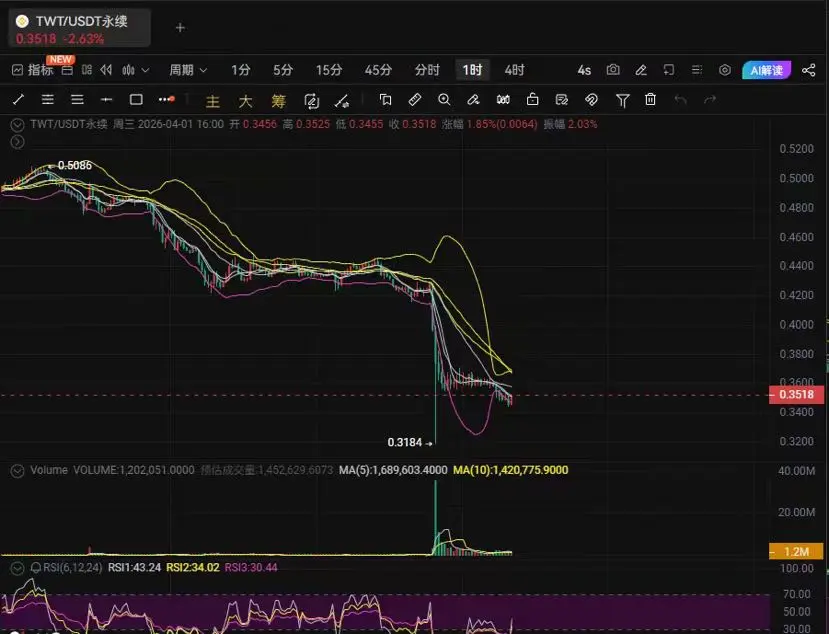Switch to the 5分 timeframe
The height and width of the screenshot is (634, 829).
283,70
